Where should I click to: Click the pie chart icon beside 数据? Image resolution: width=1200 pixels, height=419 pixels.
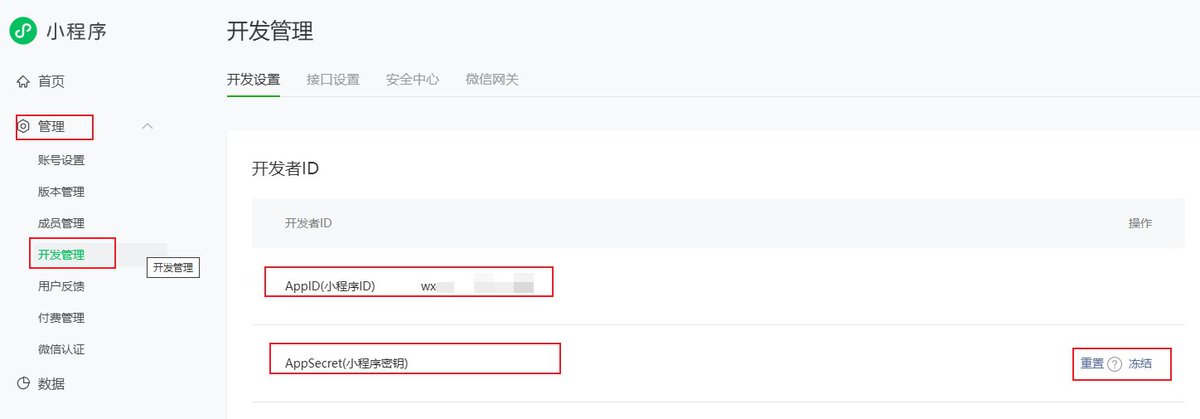pos(24,383)
